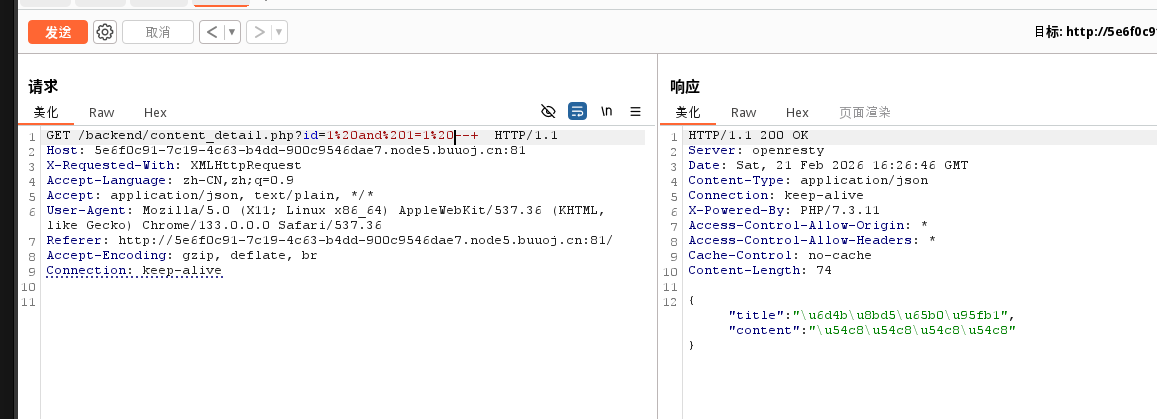Open the response 页面渲染 render tab

point(865,112)
